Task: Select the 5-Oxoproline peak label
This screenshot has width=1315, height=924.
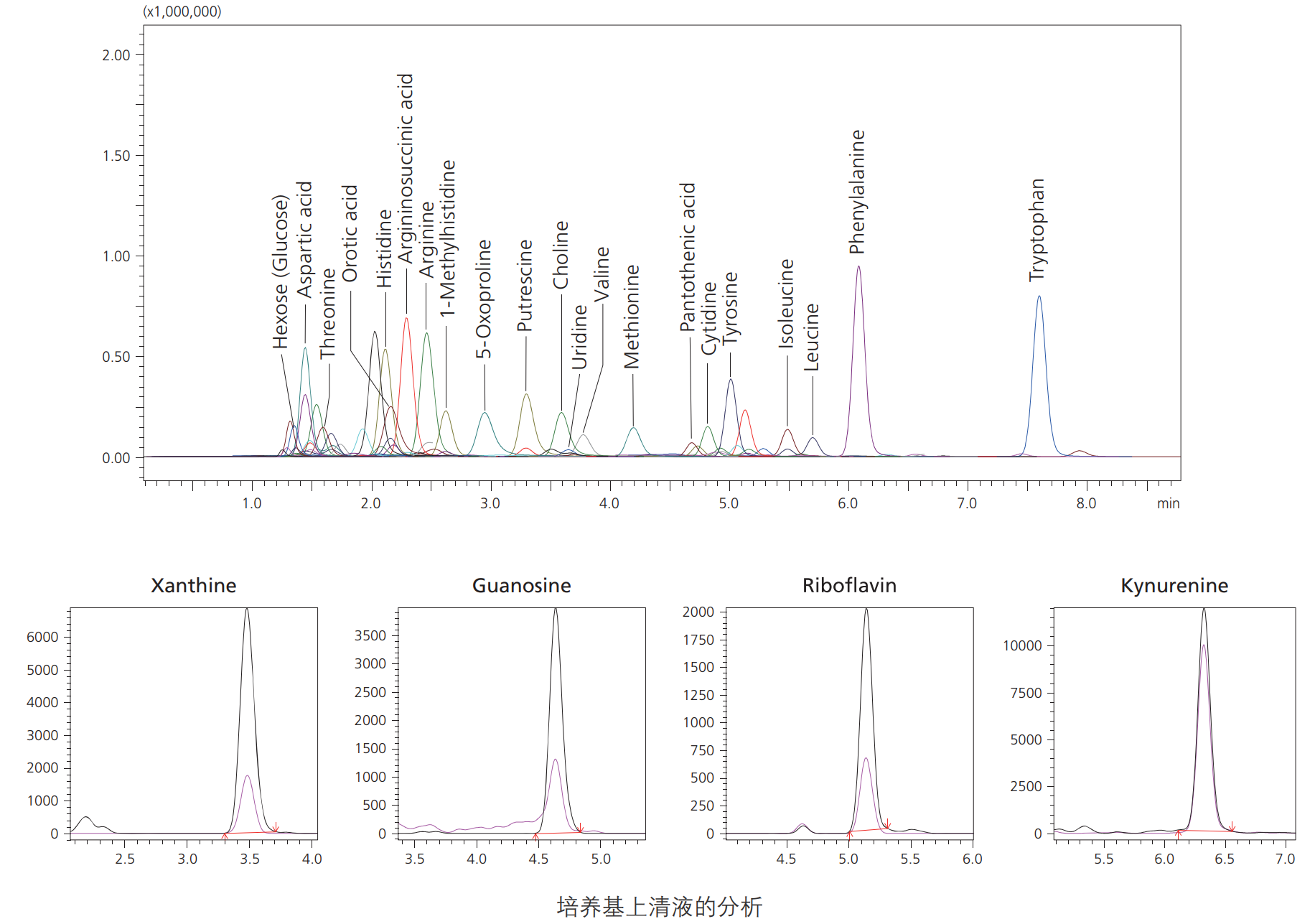Action: pyautogui.click(x=485, y=299)
